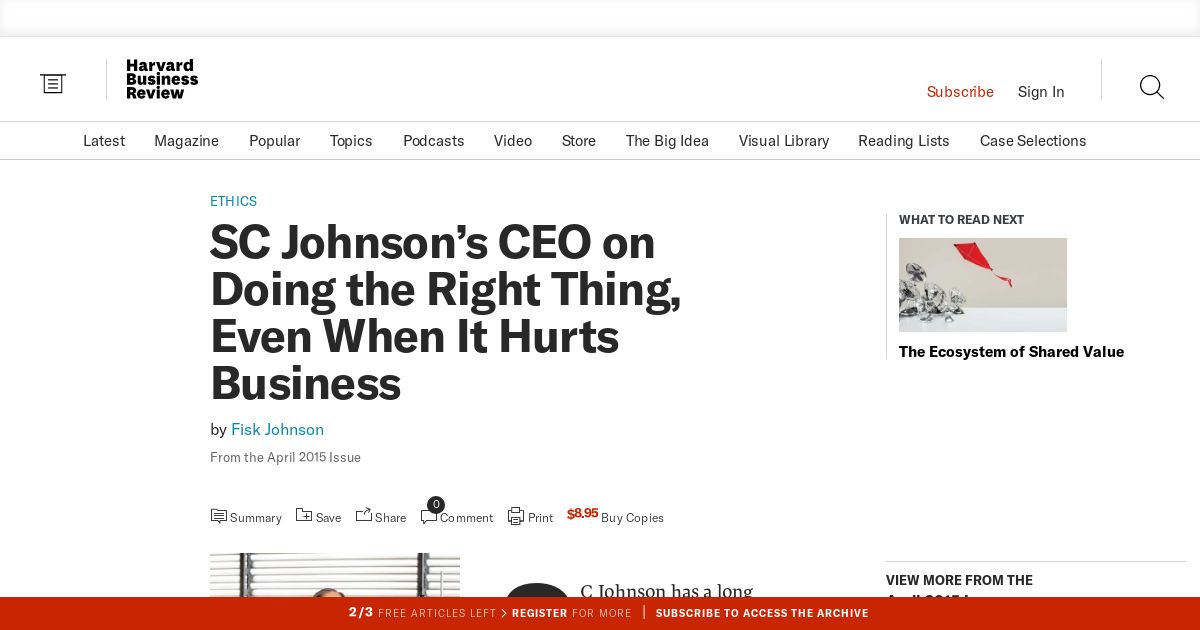Share the article via Share icon
The image size is (1200, 630).
click(x=364, y=514)
